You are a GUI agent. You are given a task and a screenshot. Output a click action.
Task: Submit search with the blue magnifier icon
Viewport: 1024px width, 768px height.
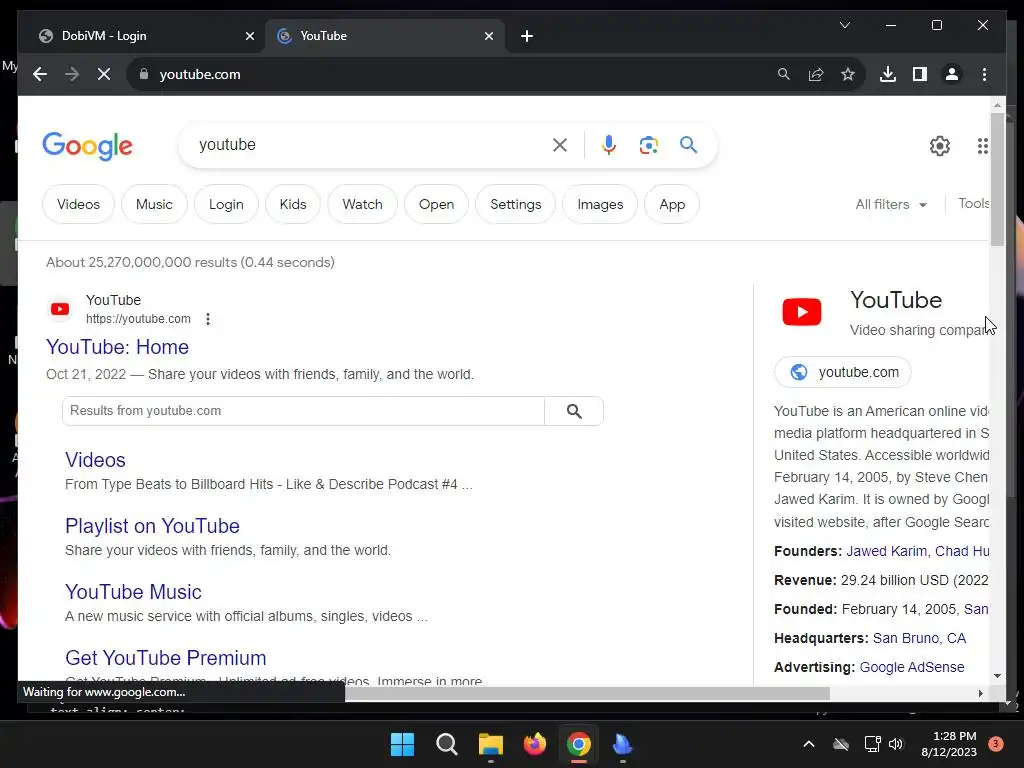pos(688,144)
